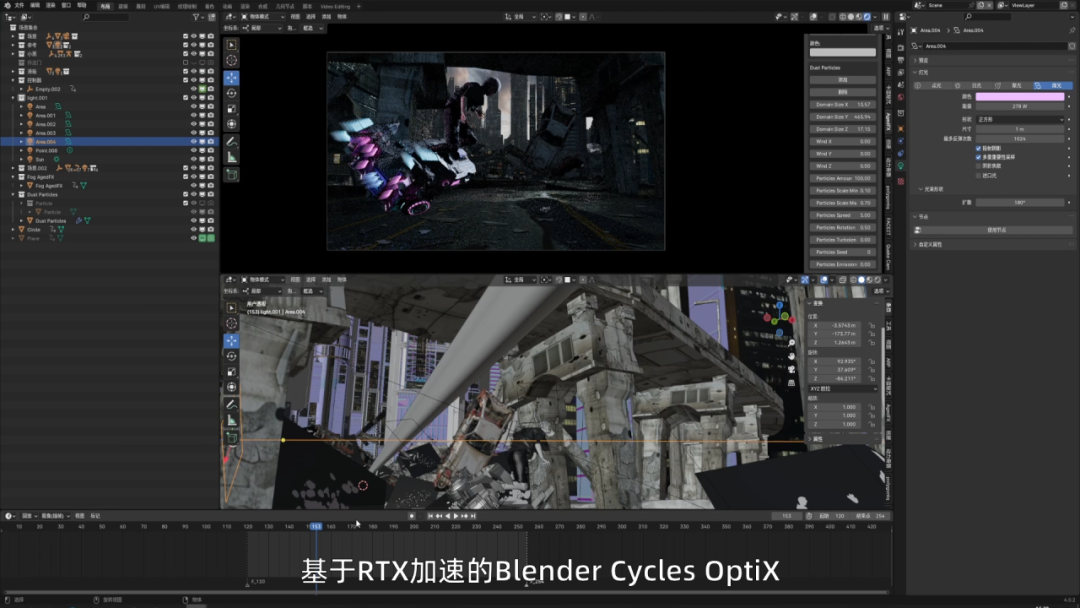Screen dimensions: 1080x608
Task: Open the Edit menu
Action: point(35,6)
